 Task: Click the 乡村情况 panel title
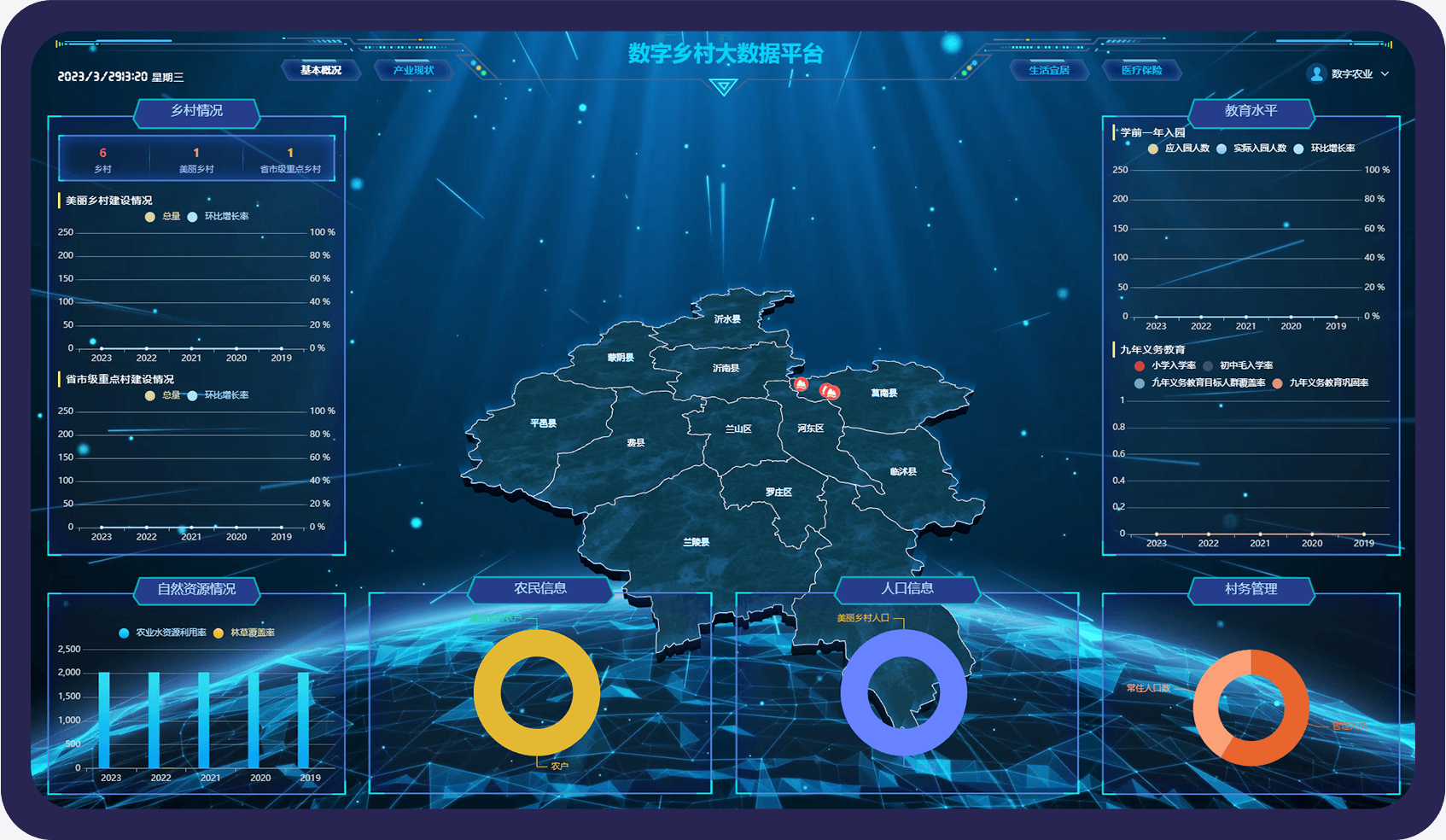[x=197, y=111]
